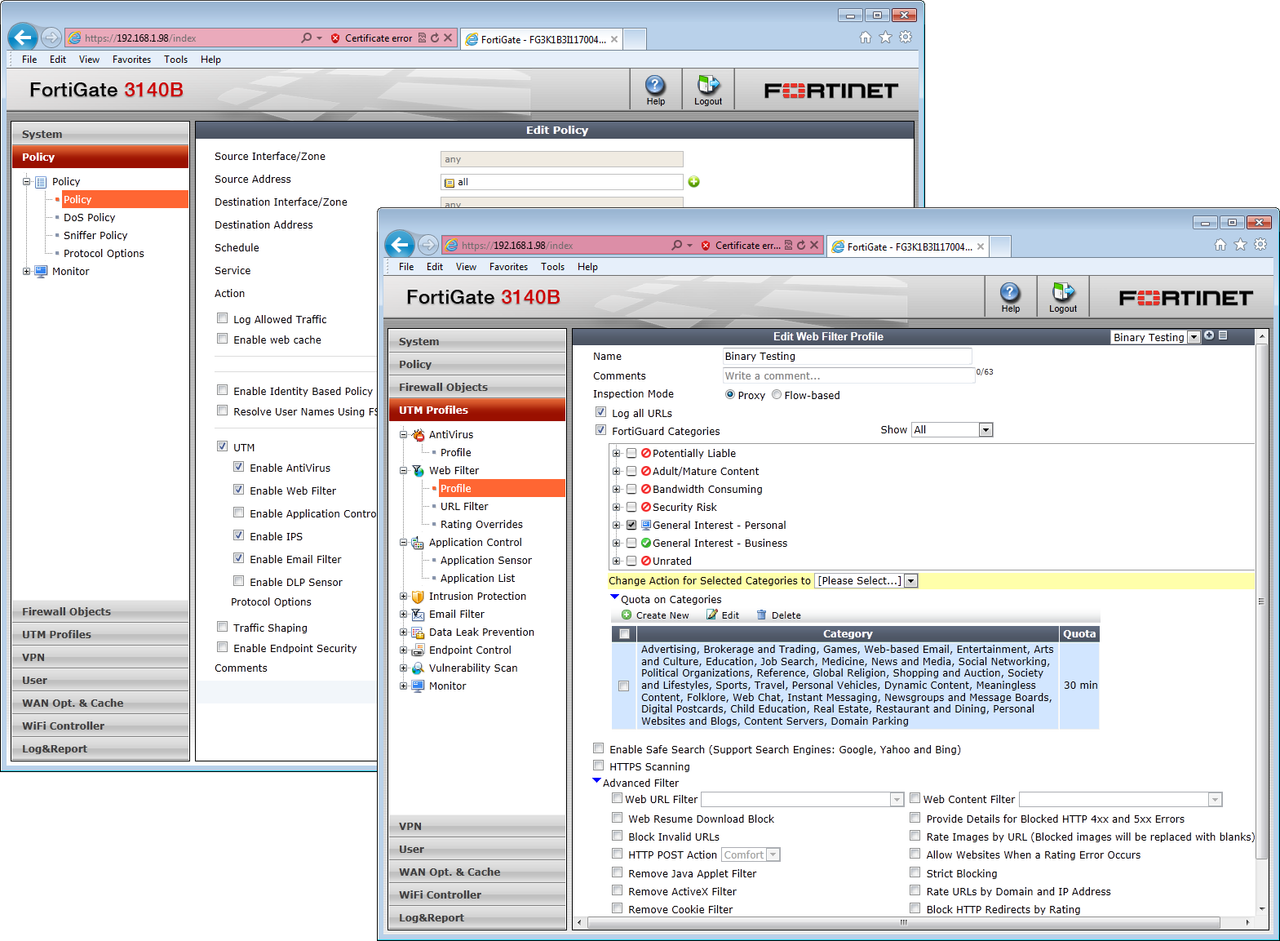Click the Intrusion Protection shield icon
1280x941 pixels.
418,597
